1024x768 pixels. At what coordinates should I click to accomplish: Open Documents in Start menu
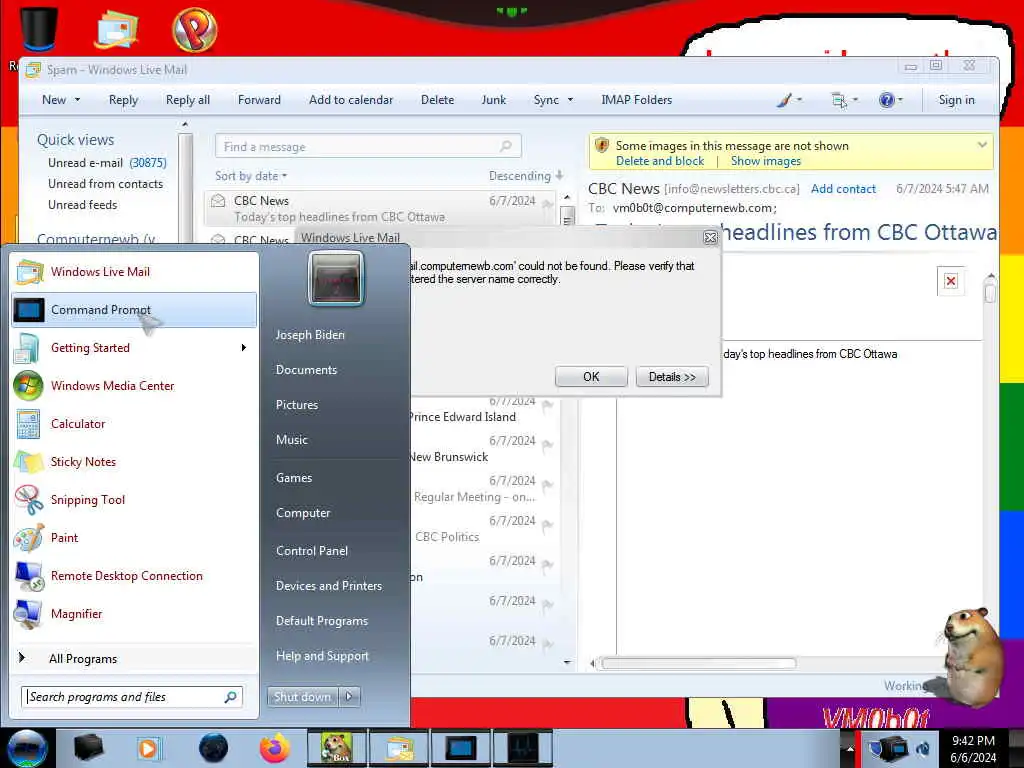click(306, 370)
